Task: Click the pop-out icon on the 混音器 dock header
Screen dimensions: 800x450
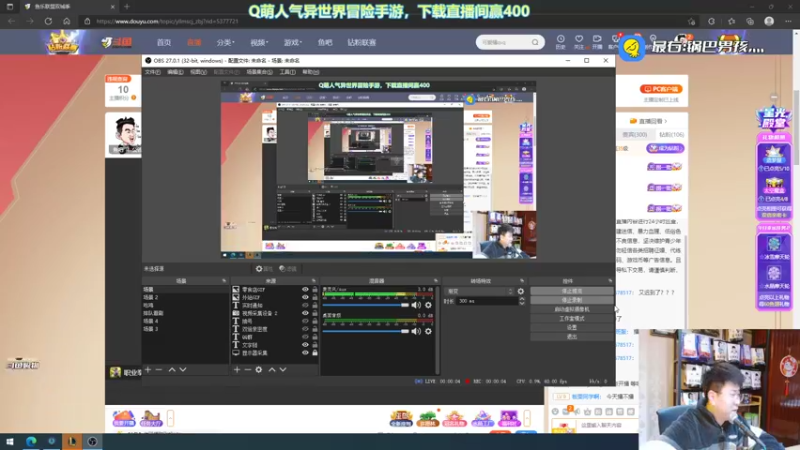Action: tap(436, 281)
